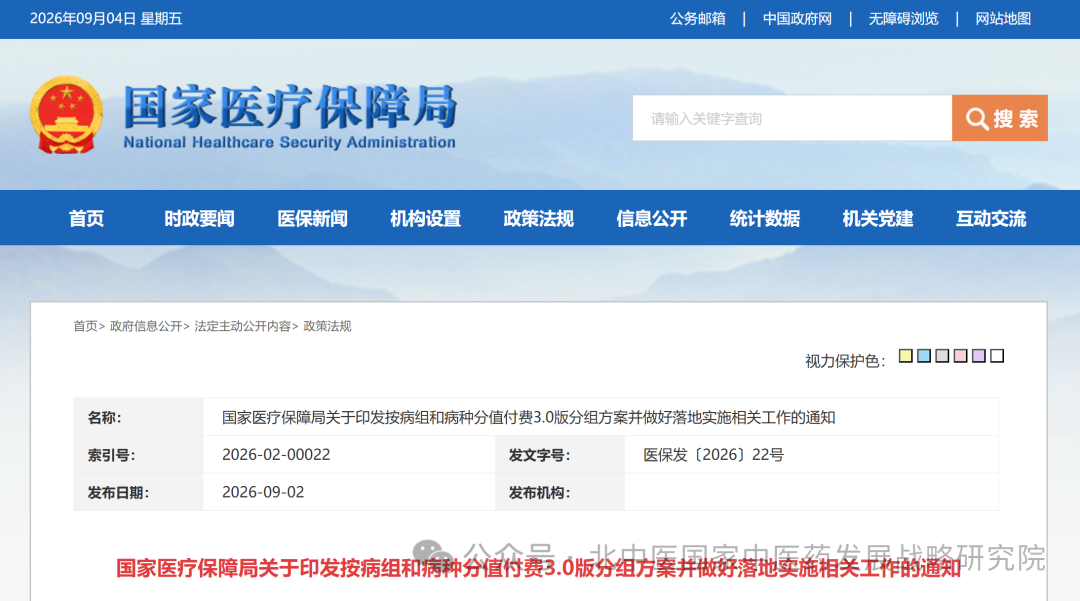The width and height of the screenshot is (1080, 601).
Task: Click the 视力保护色 label
Action: [845, 361]
